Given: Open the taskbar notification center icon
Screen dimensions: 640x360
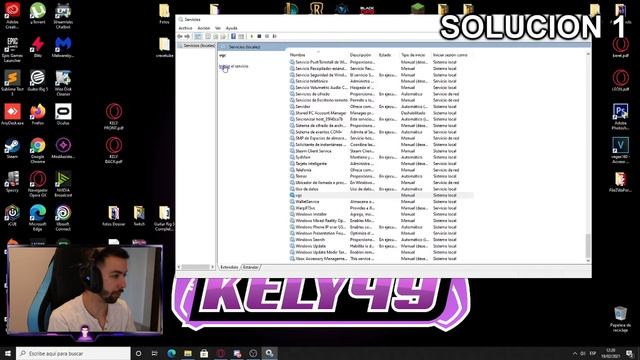Looking at the screenshot, I should tap(630, 353).
